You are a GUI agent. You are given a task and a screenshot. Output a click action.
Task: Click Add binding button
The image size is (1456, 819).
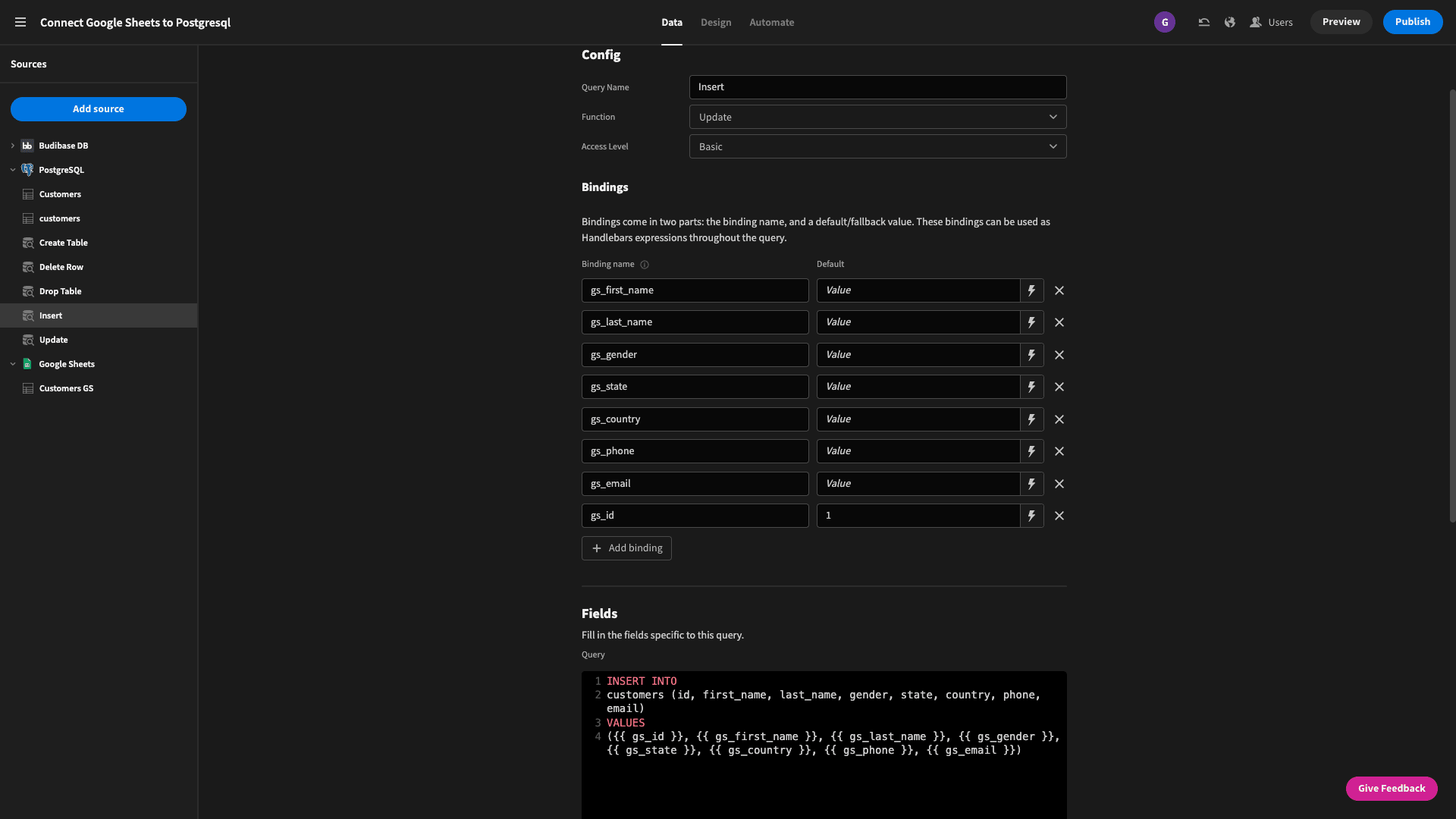point(626,548)
